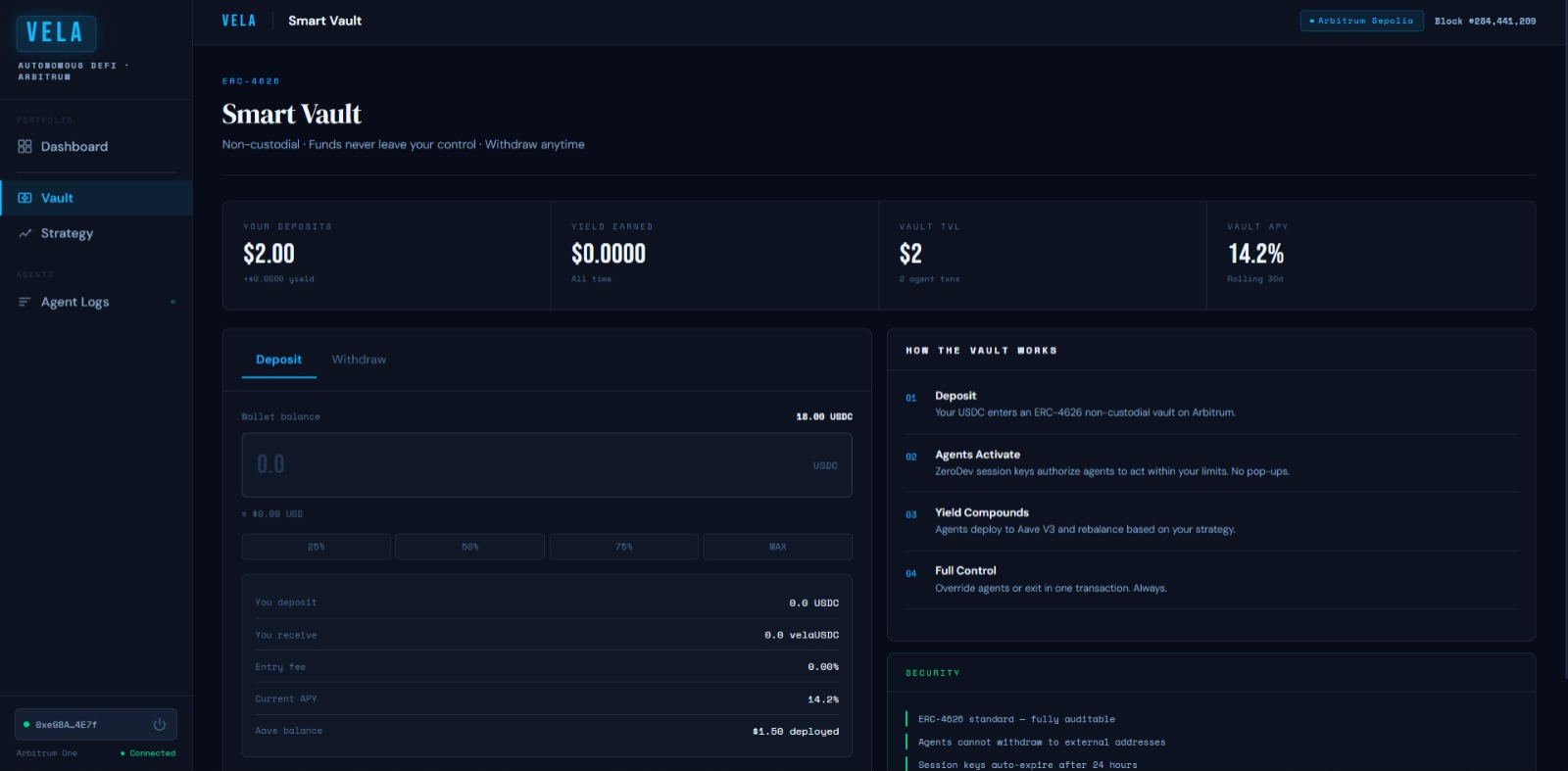Image resolution: width=1568 pixels, height=771 pixels.
Task: Click the Dashboard grid icon
Action: [24, 146]
